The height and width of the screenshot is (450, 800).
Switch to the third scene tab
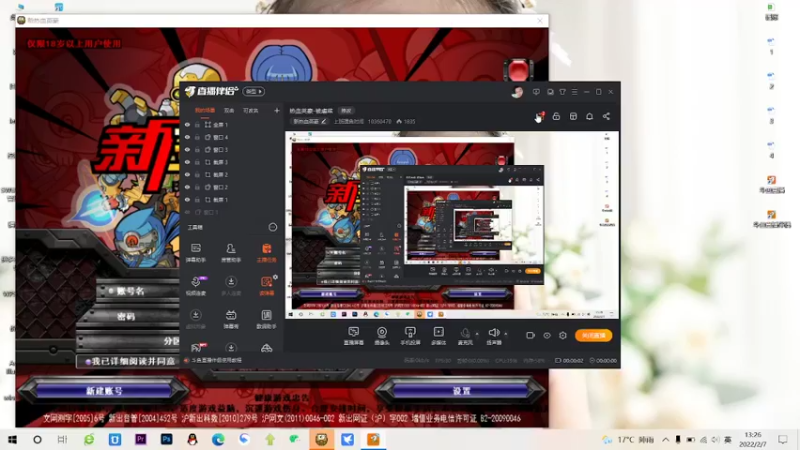[x=250, y=110]
